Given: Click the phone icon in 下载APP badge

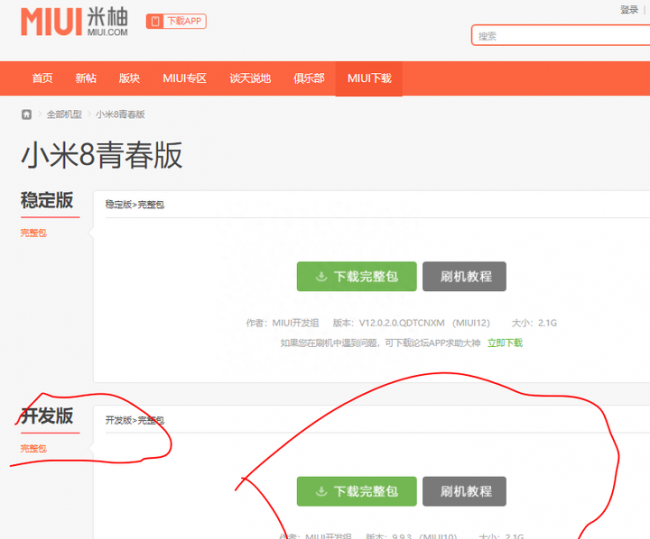Looking at the screenshot, I should pyautogui.click(x=155, y=21).
